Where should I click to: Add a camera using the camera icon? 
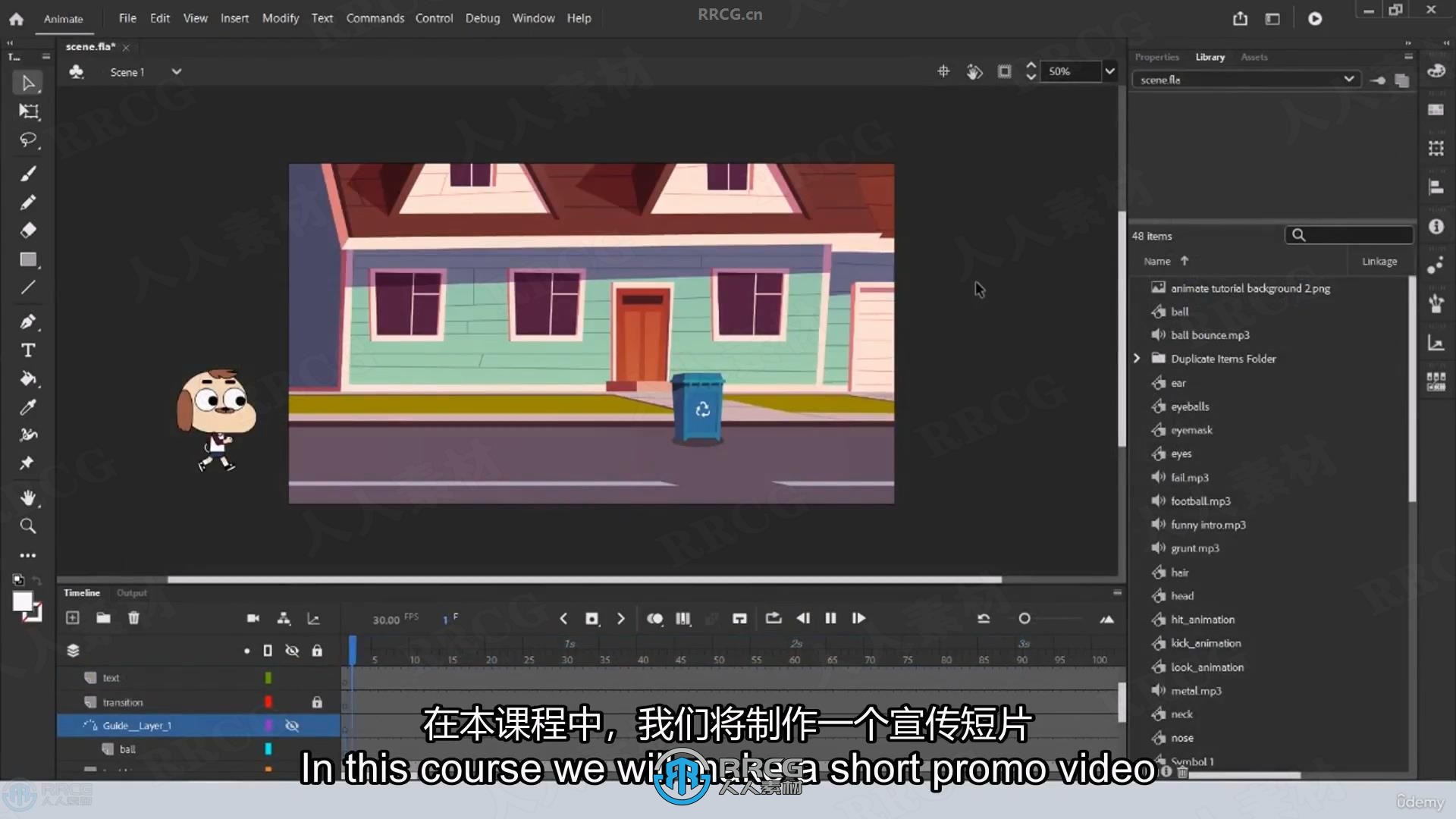point(253,619)
